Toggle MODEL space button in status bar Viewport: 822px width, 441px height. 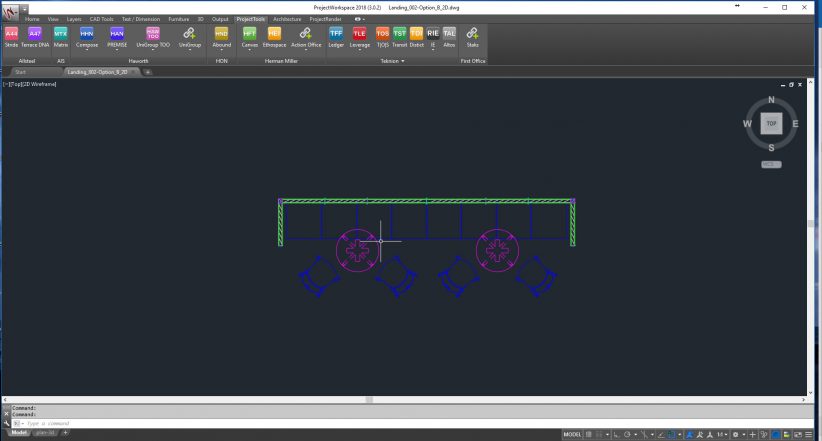click(x=573, y=435)
